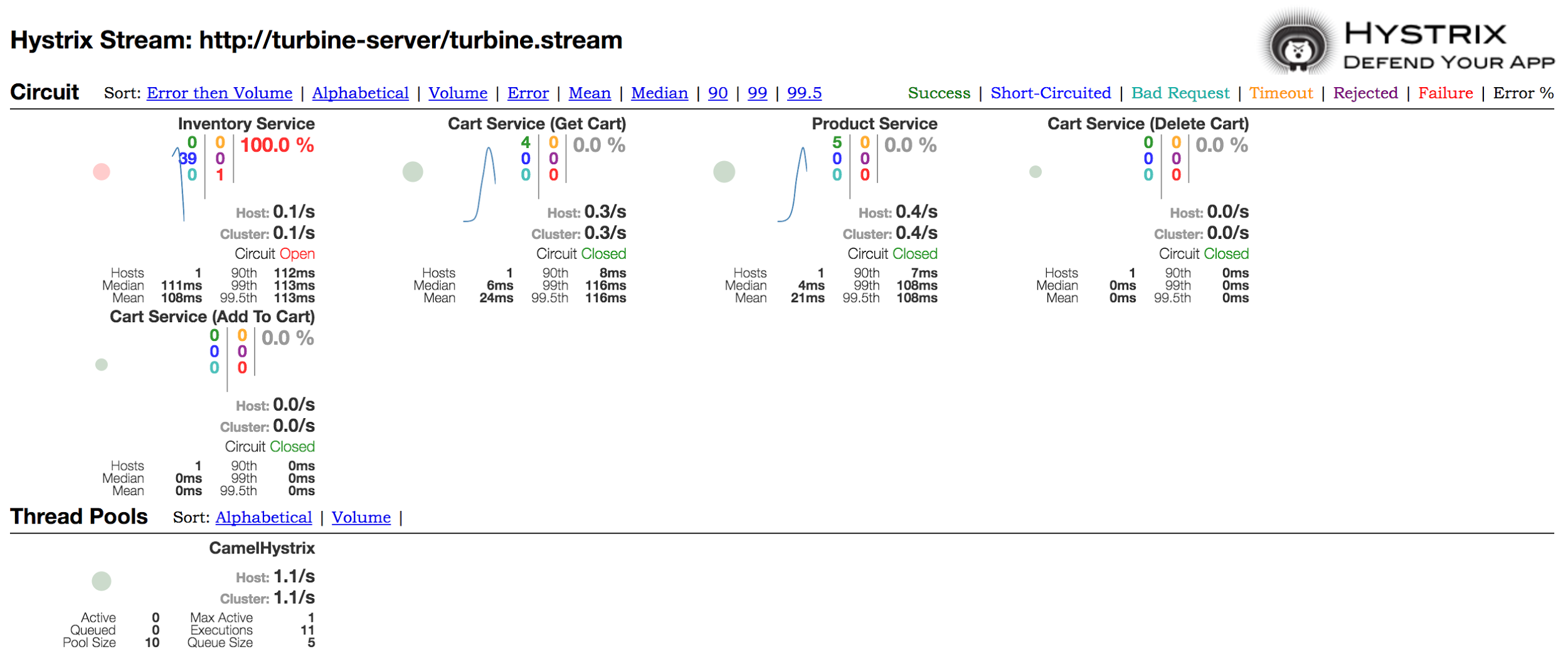Sort circuits by Median latency
Viewport: 1568px width, 672px height.
pos(659,93)
